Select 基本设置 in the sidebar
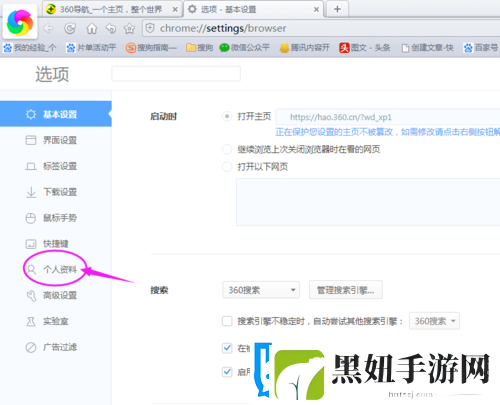Screen dimensions: 500x405 click(x=56, y=114)
